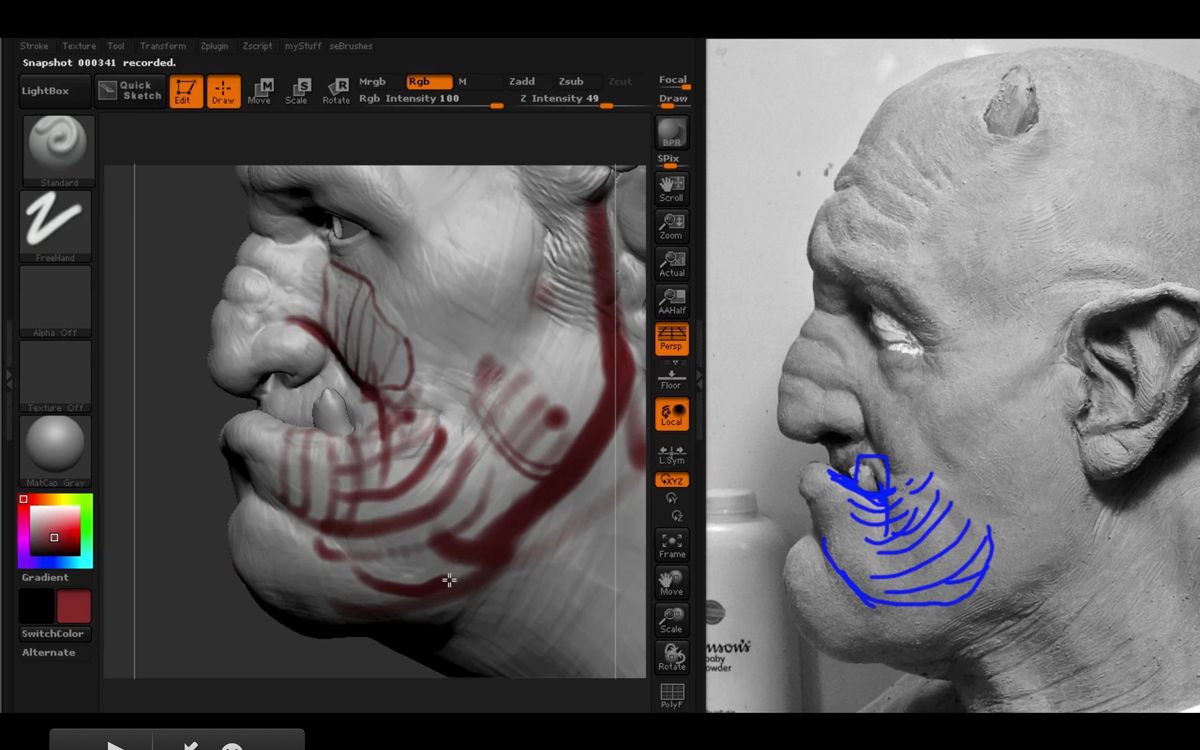Enable the Mrgb channel
Viewport: 1200px width, 750px height.
tap(372, 82)
